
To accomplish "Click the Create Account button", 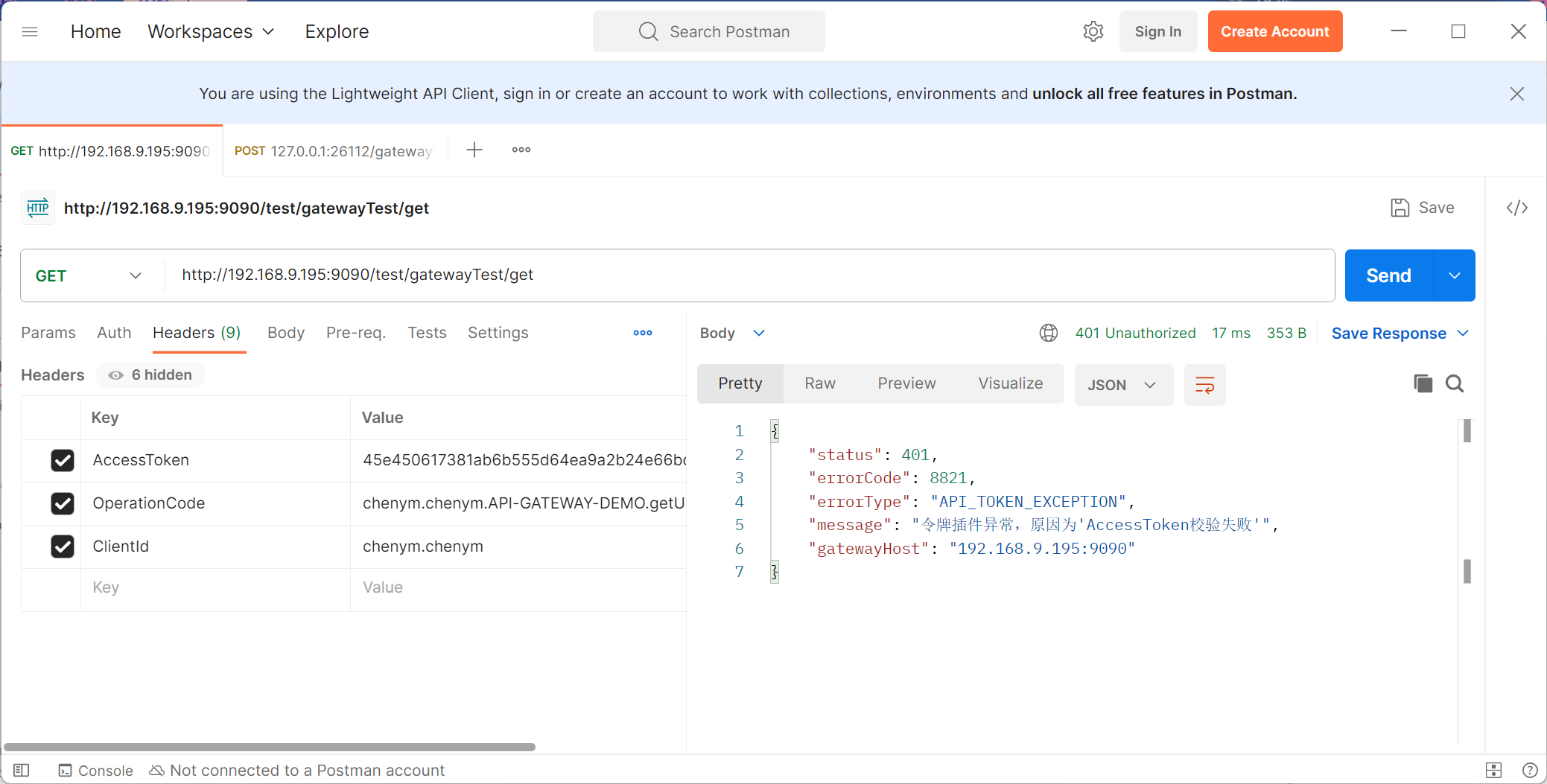I will click(x=1274, y=31).
